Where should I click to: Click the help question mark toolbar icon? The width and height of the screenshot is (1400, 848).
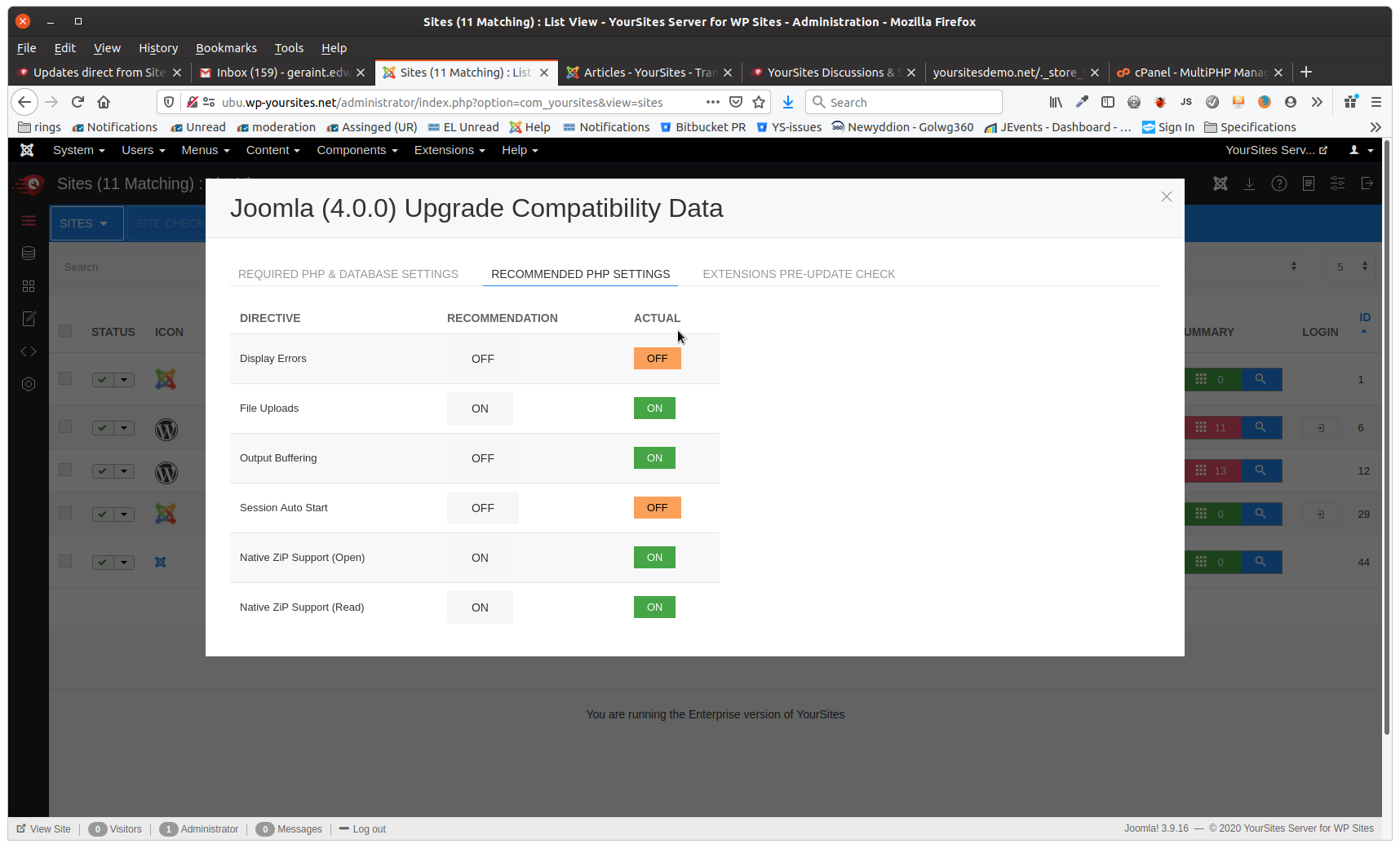1279,183
